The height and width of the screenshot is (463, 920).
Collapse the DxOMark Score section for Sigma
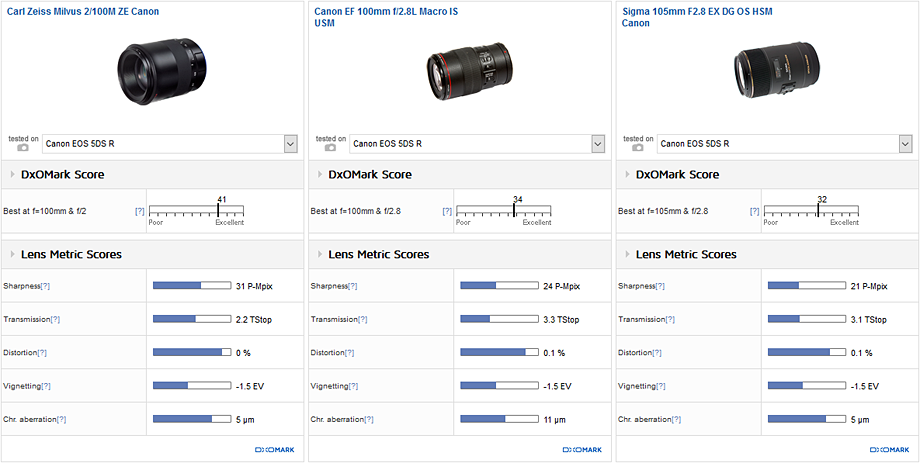627,174
